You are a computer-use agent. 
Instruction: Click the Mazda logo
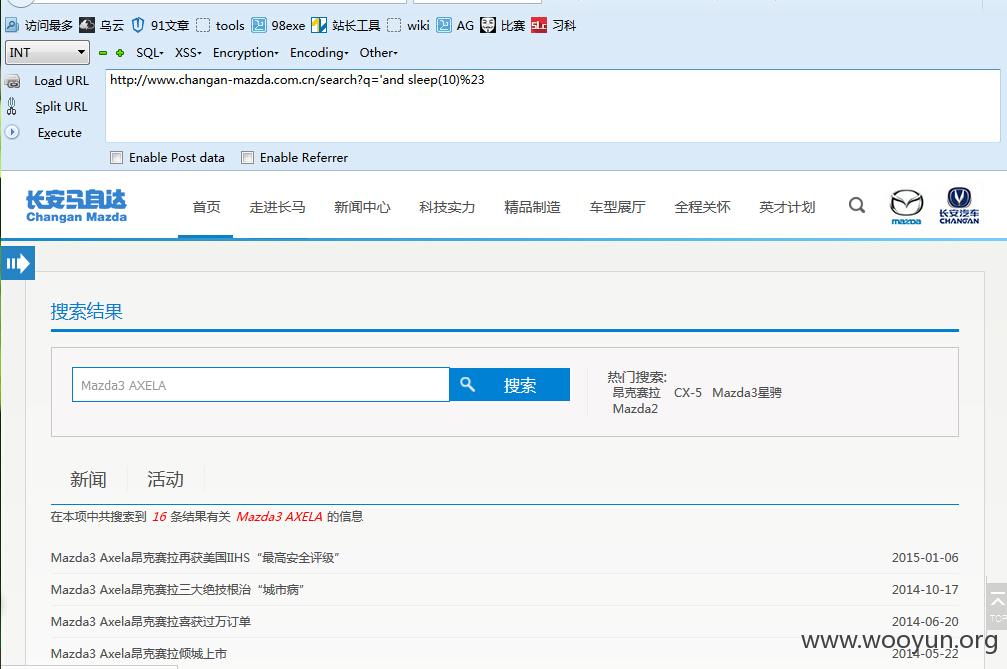pos(906,206)
